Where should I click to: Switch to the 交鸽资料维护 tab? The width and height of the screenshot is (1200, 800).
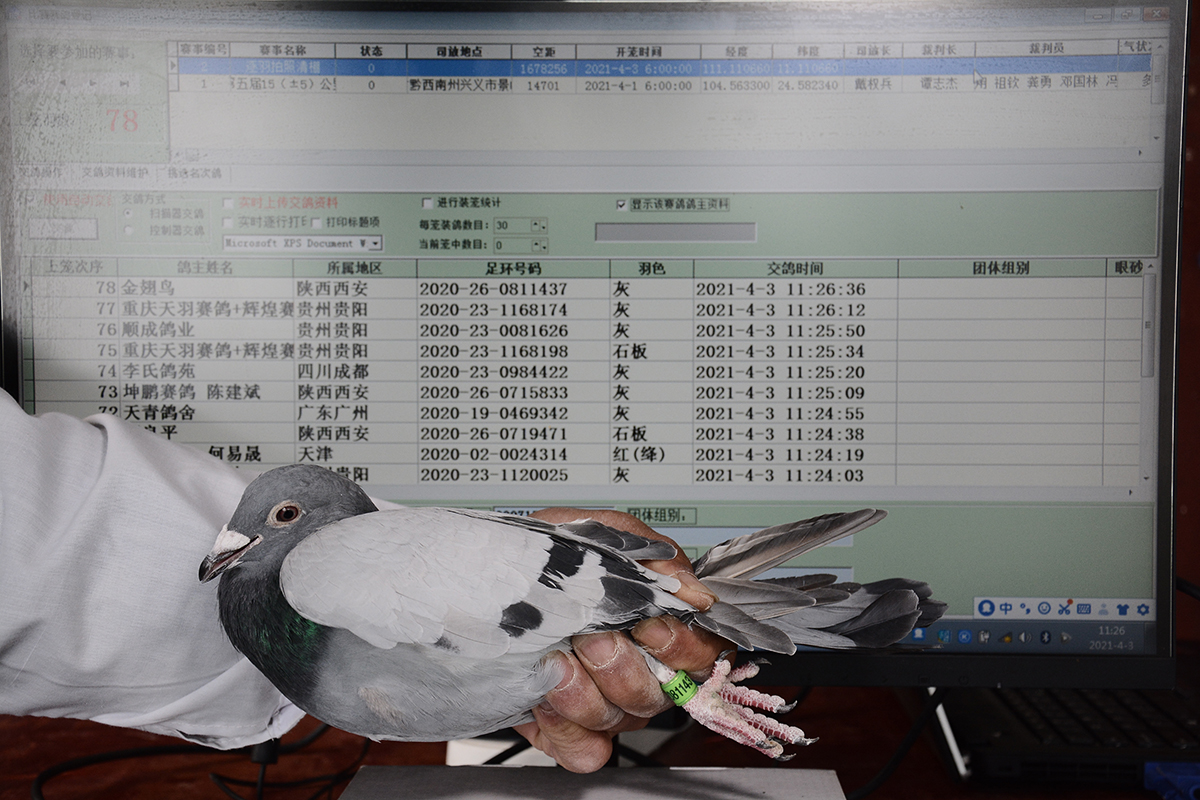(x=114, y=173)
